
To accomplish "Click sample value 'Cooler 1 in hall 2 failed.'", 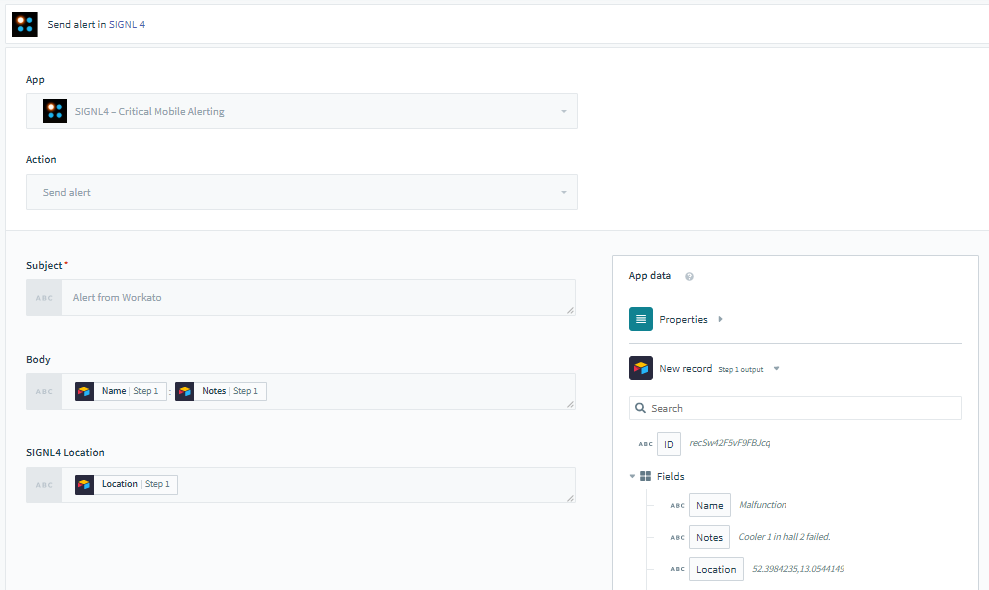I will click(784, 537).
